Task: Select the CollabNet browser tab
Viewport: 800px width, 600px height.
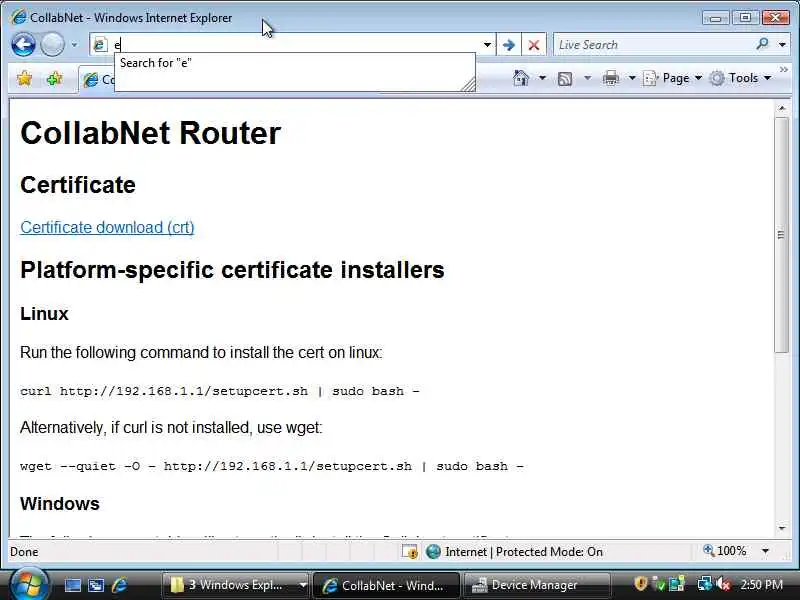Action: (97, 80)
